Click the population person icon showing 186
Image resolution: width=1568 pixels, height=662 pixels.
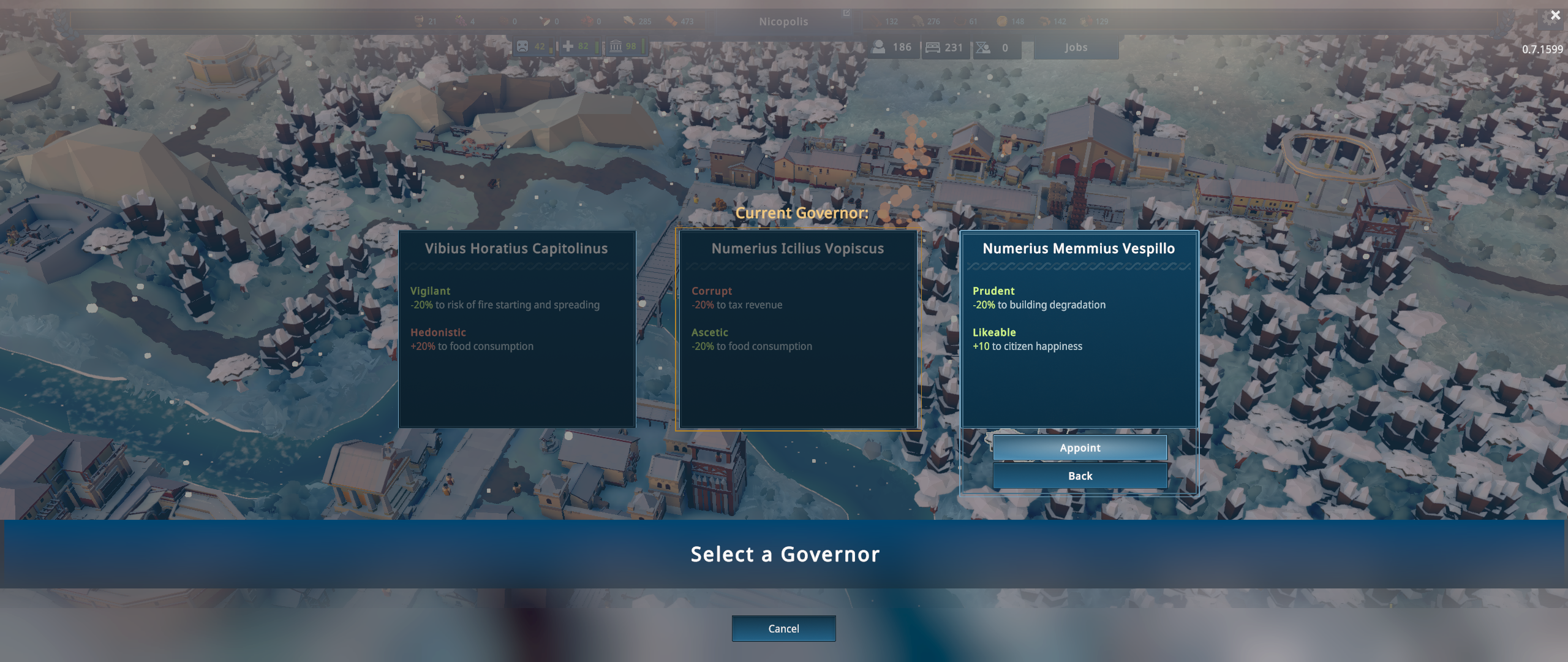point(878,47)
